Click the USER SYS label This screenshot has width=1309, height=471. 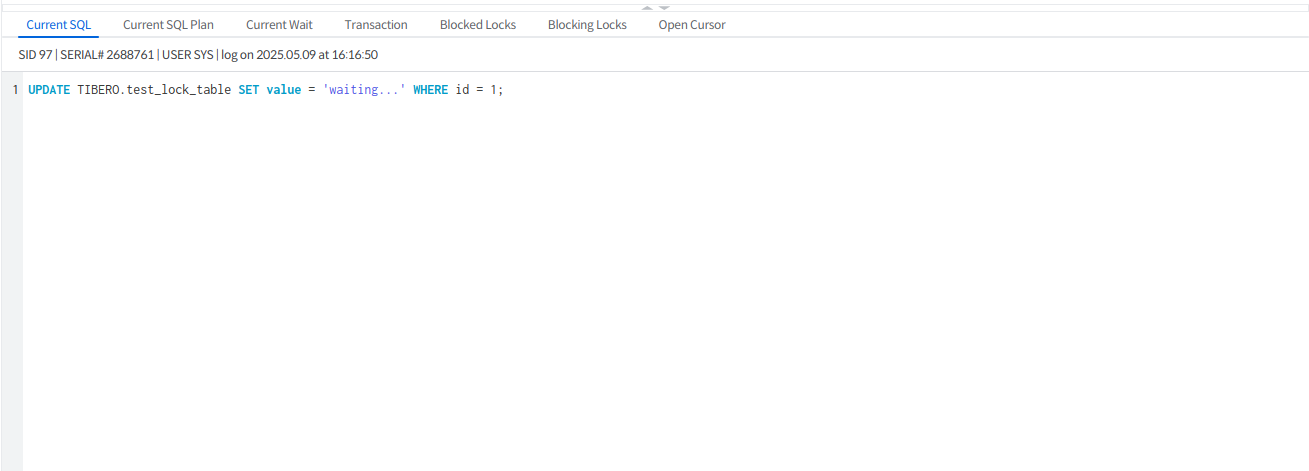click(x=187, y=55)
